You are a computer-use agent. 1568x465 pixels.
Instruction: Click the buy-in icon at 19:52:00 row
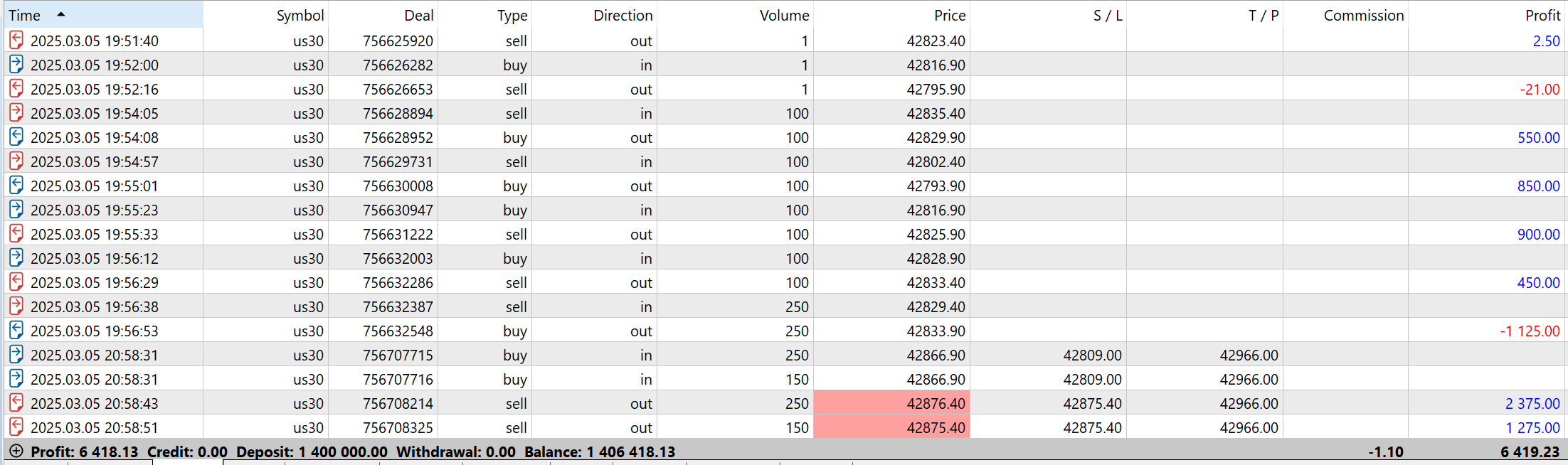pyautogui.click(x=16, y=65)
